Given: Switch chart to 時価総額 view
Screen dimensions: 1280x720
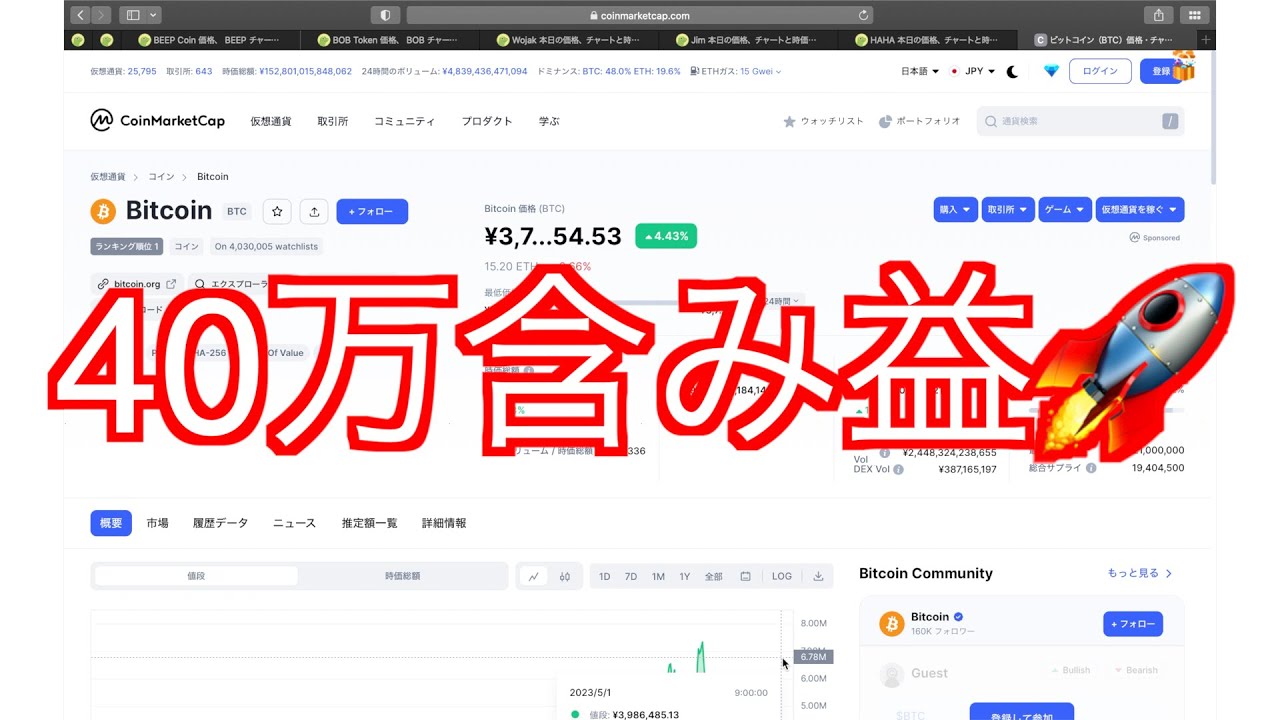Looking at the screenshot, I should (x=402, y=576).
